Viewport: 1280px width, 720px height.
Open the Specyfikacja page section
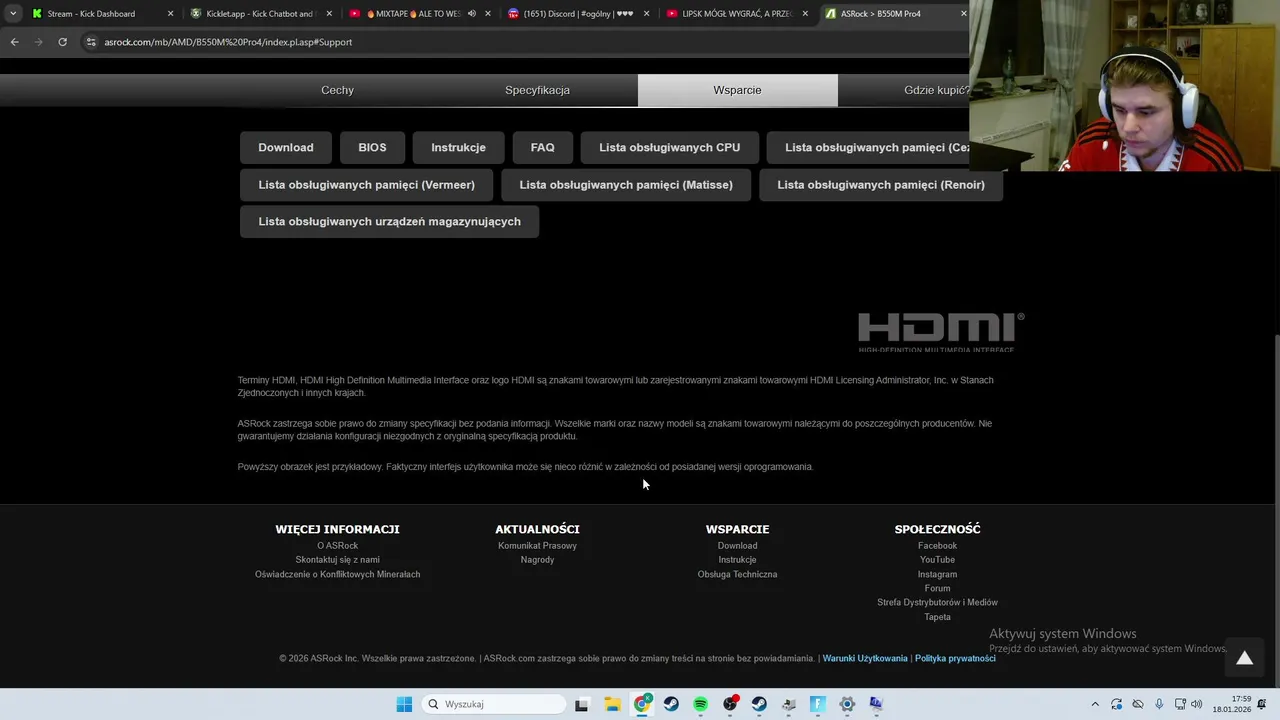(537, 90)
